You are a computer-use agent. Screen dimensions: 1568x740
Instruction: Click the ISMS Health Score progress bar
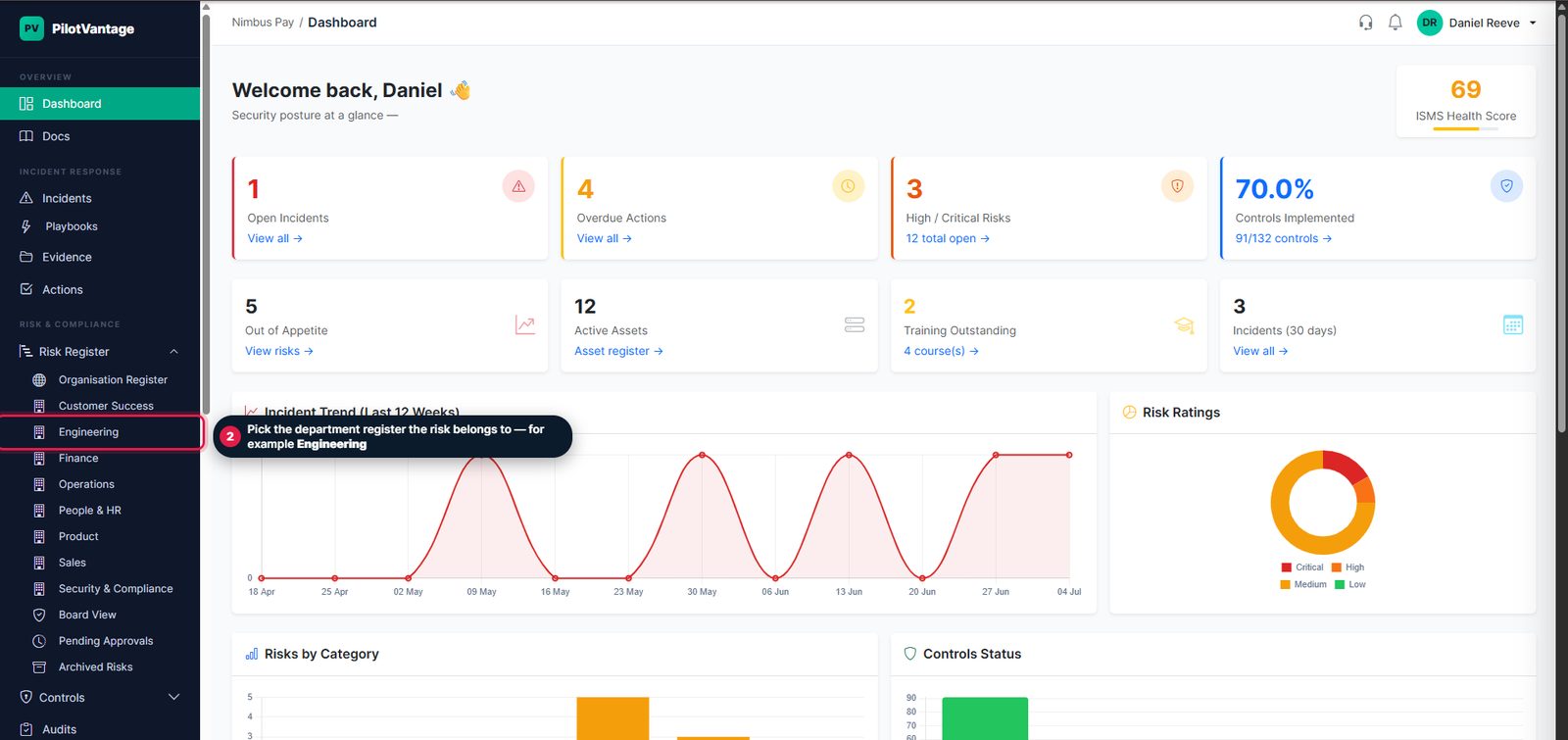(1466, 128)
